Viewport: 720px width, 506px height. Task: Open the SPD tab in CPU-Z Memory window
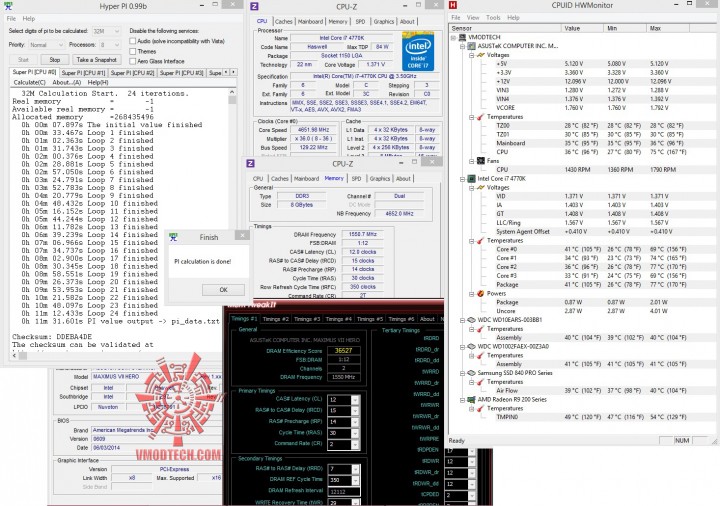pyautogui.click(x=356, y=179)
